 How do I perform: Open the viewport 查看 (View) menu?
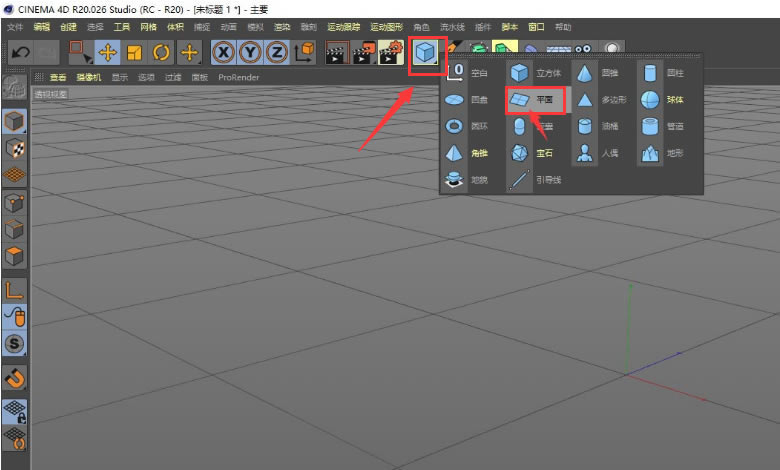58,77
